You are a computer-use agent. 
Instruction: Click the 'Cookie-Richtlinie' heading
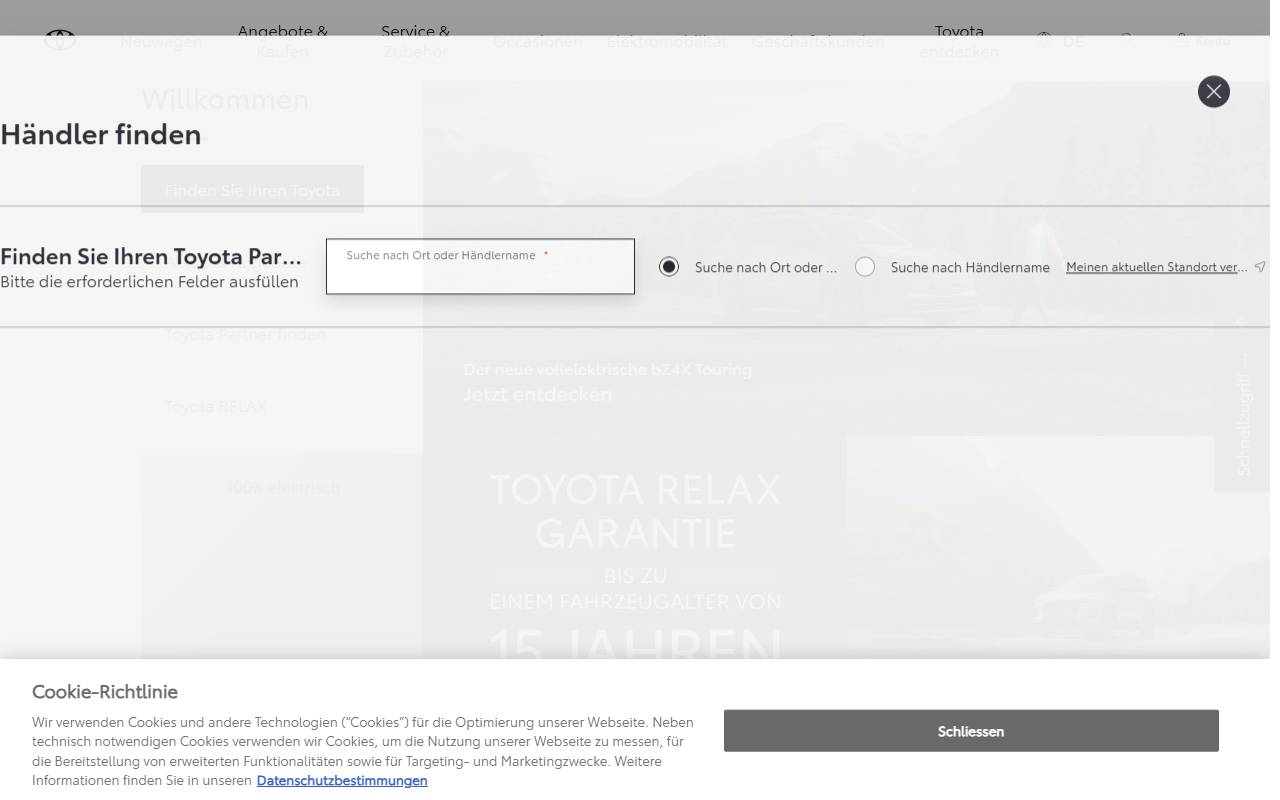(x=105, y=691)
